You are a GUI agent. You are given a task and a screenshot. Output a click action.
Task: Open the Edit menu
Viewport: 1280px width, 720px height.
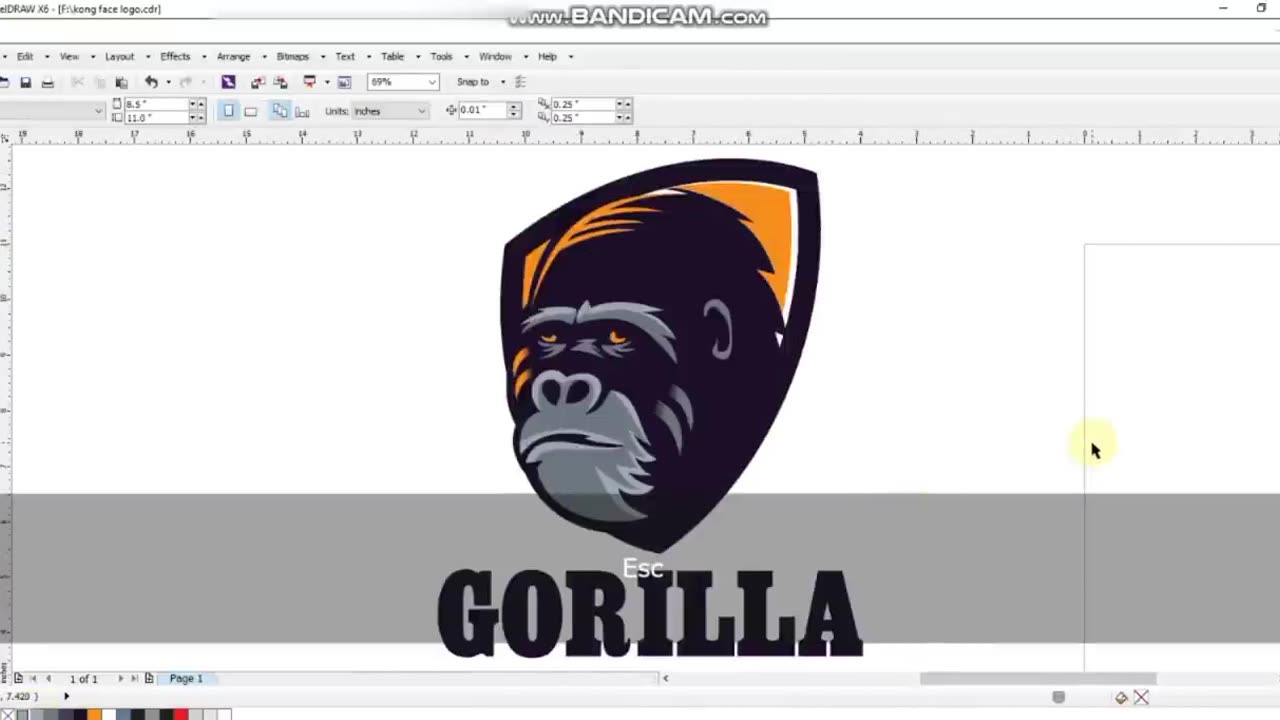pyautogui.click(x=25, y=57)
